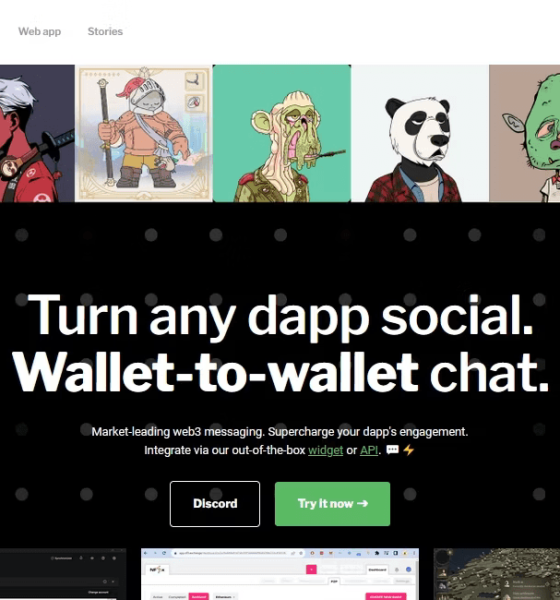Select the green goblin NFT image
Image resolution: width=560 pixels, height=600 pixels.
point(524,133)
